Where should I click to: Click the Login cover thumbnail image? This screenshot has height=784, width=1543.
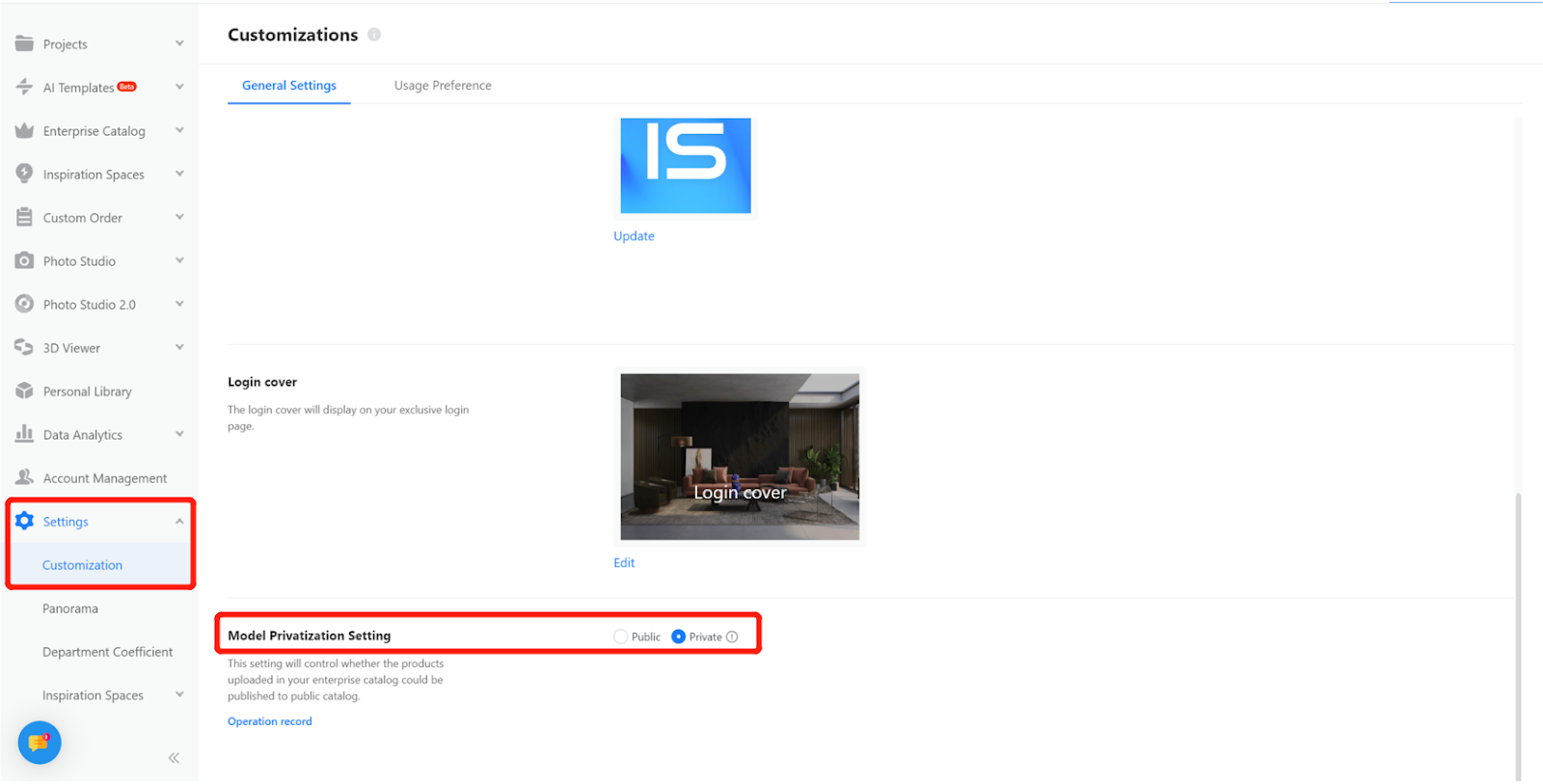click(740, 456)
